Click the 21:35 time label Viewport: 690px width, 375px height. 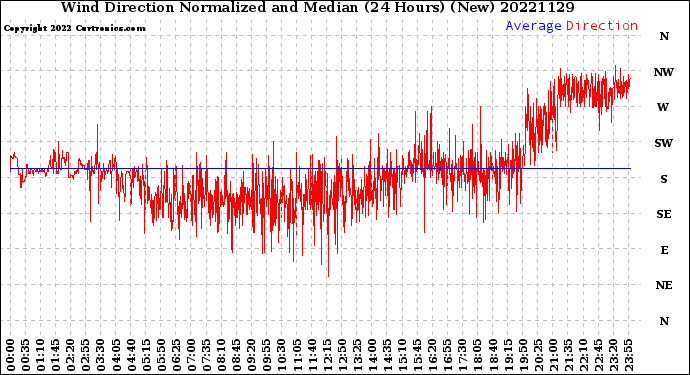point(569,355)
